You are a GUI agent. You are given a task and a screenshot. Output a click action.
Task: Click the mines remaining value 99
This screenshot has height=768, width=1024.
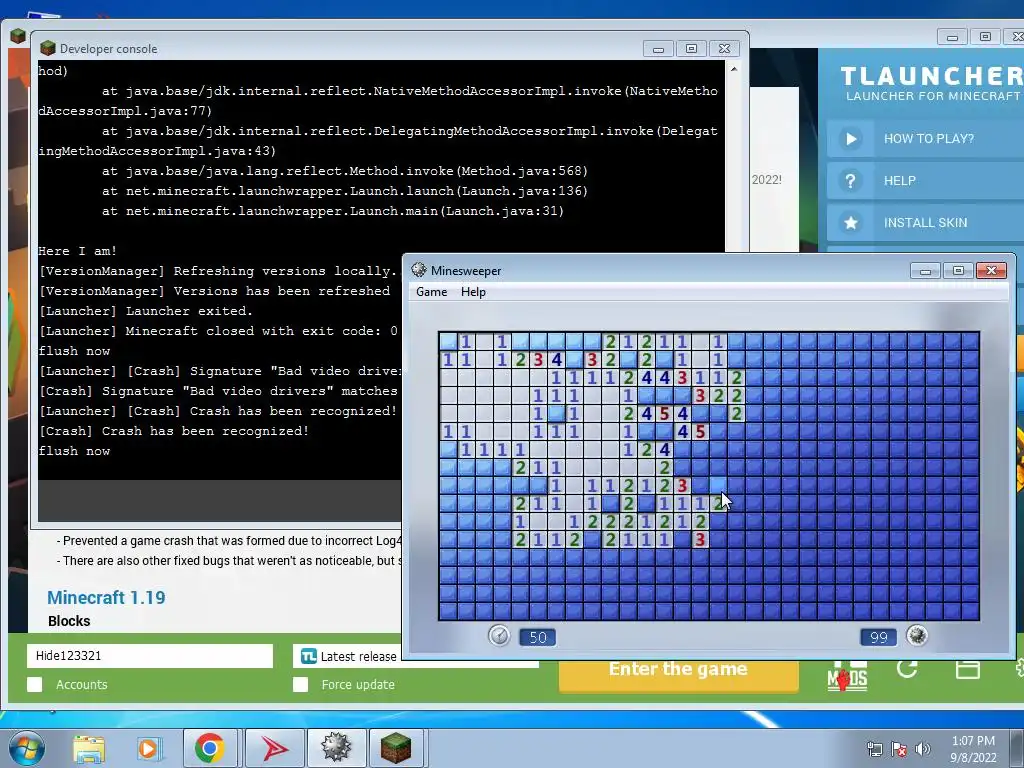[878, 637]
